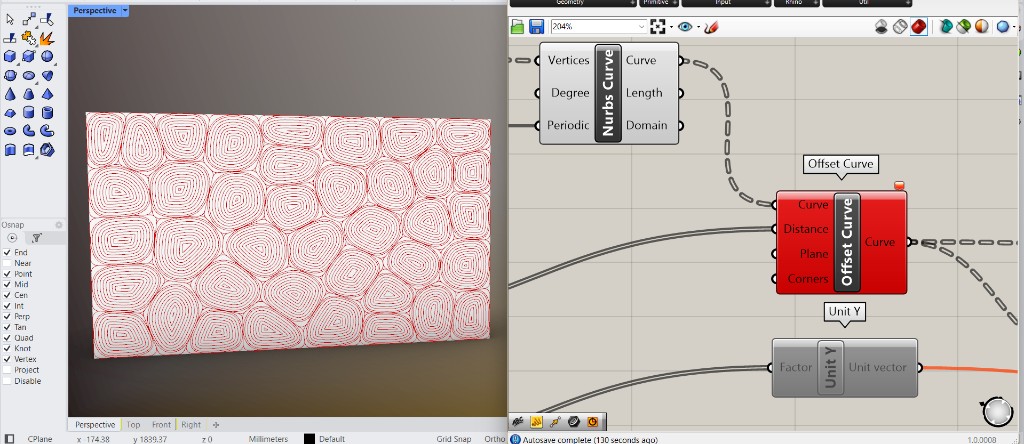The image size is (1024, 444).
Task: Open the Perspective viewport title dropdown arrow
Action: point(125,10)
